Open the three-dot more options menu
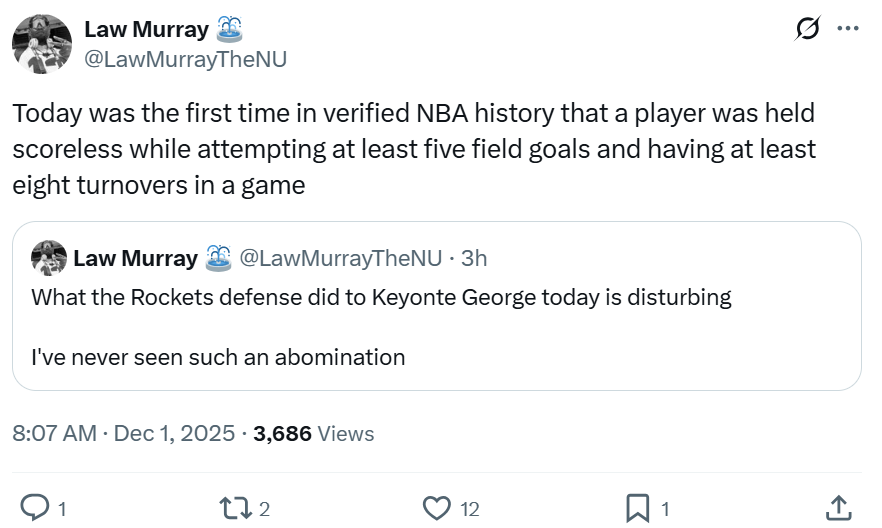The width and height of the screenshot is (882, 528). tap(848, 29)
